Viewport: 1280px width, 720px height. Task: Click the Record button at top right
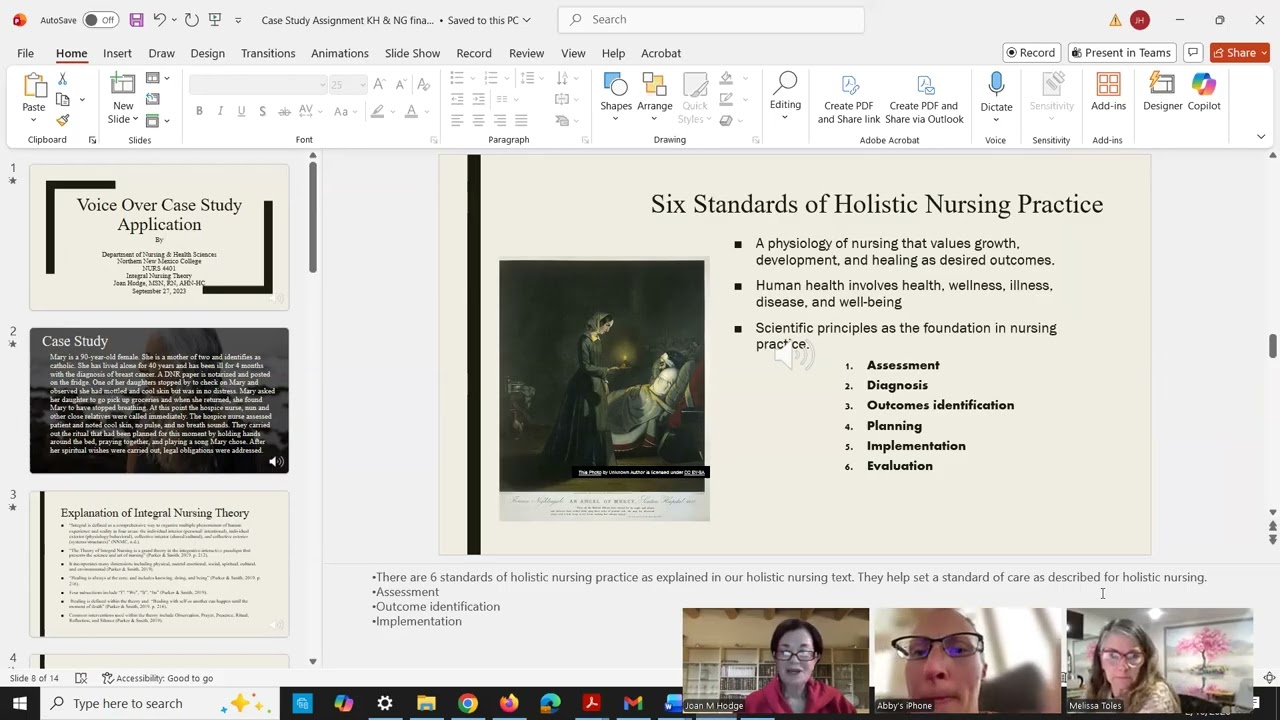pyautogui.click(x=1031, y=53)
